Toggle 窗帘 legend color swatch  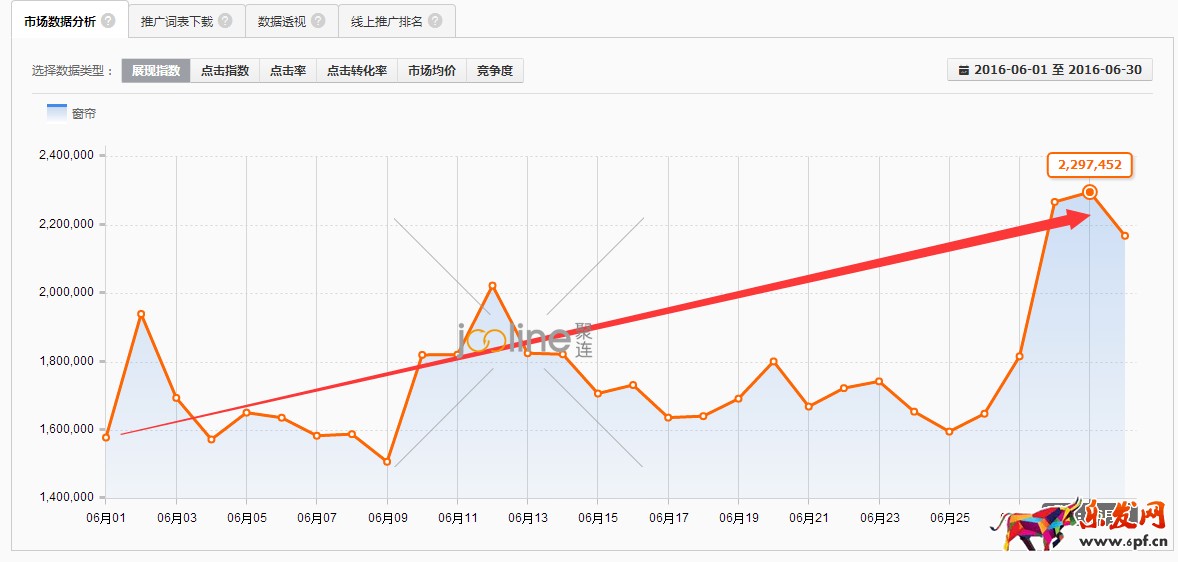pos(57,112)
